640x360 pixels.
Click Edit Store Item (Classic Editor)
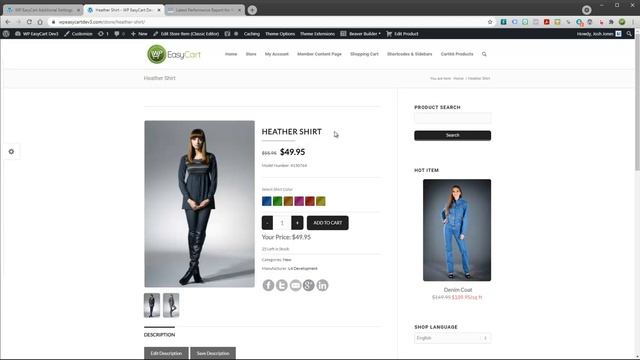click(186, 34)
